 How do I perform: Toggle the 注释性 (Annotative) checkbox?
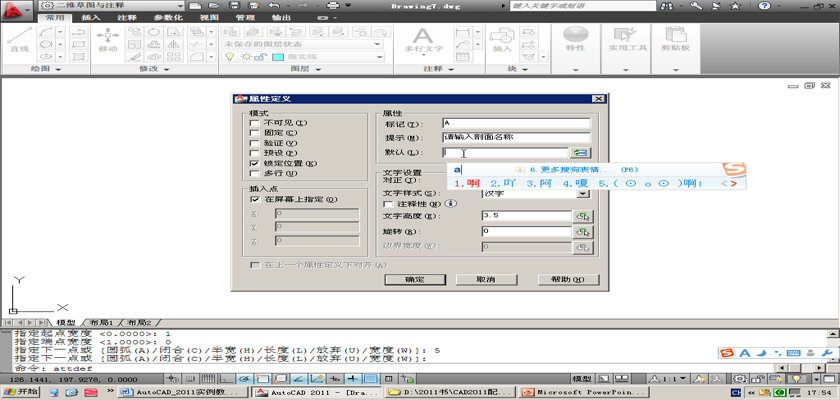388,204
